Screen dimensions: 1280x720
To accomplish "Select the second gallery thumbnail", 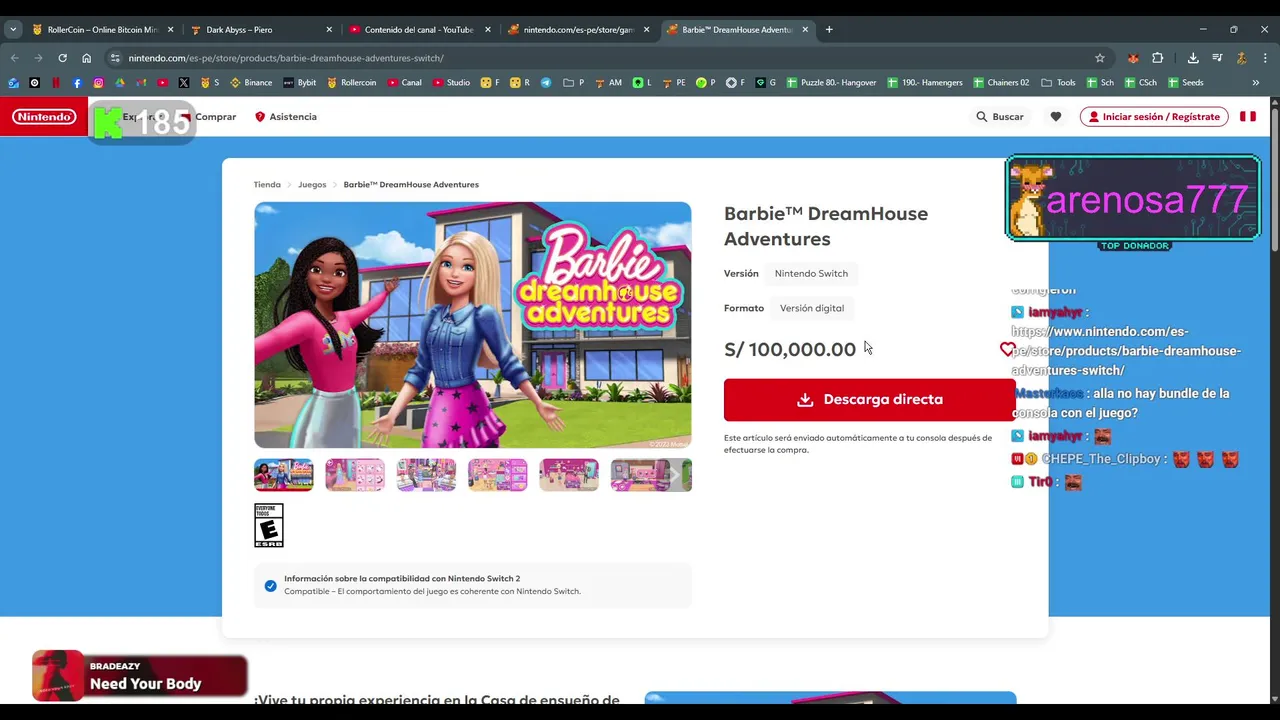I will (355, 475).
